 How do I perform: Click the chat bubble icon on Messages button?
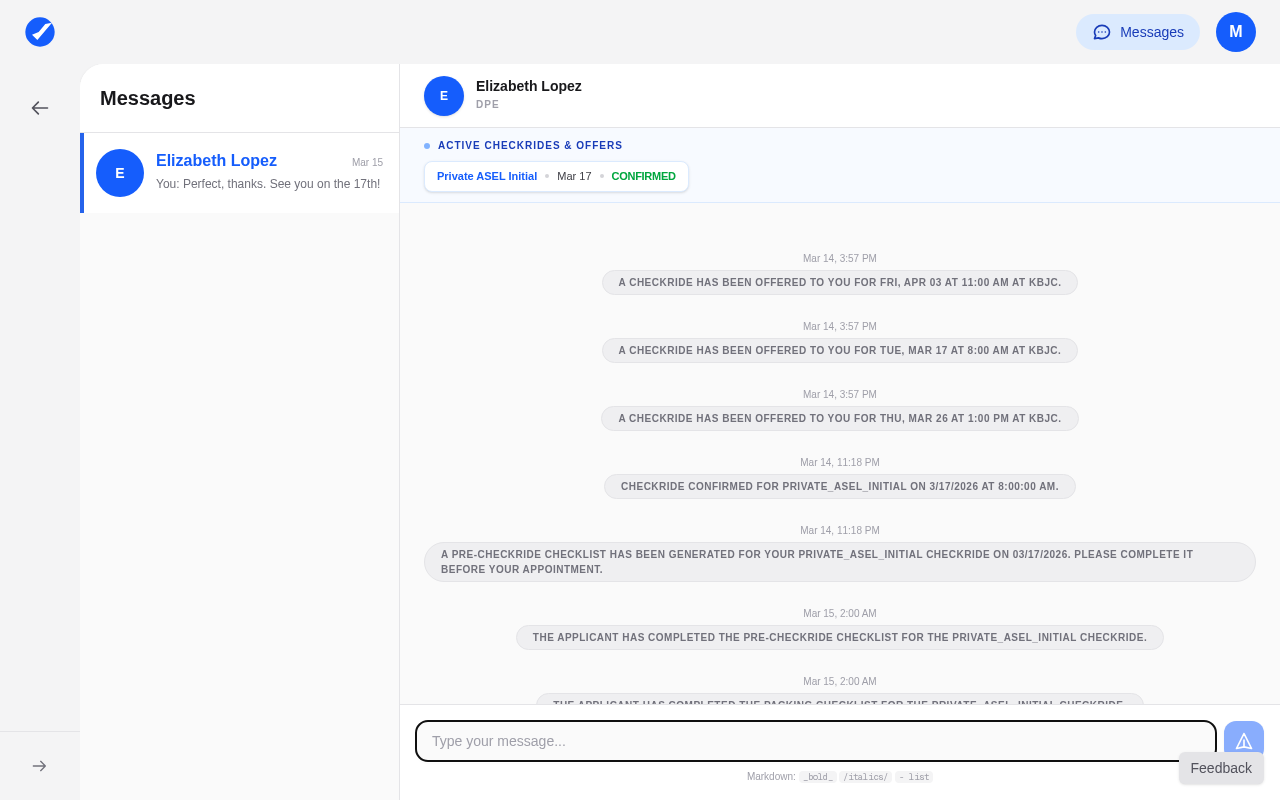pyautogui.click(x=1102, y=32)
